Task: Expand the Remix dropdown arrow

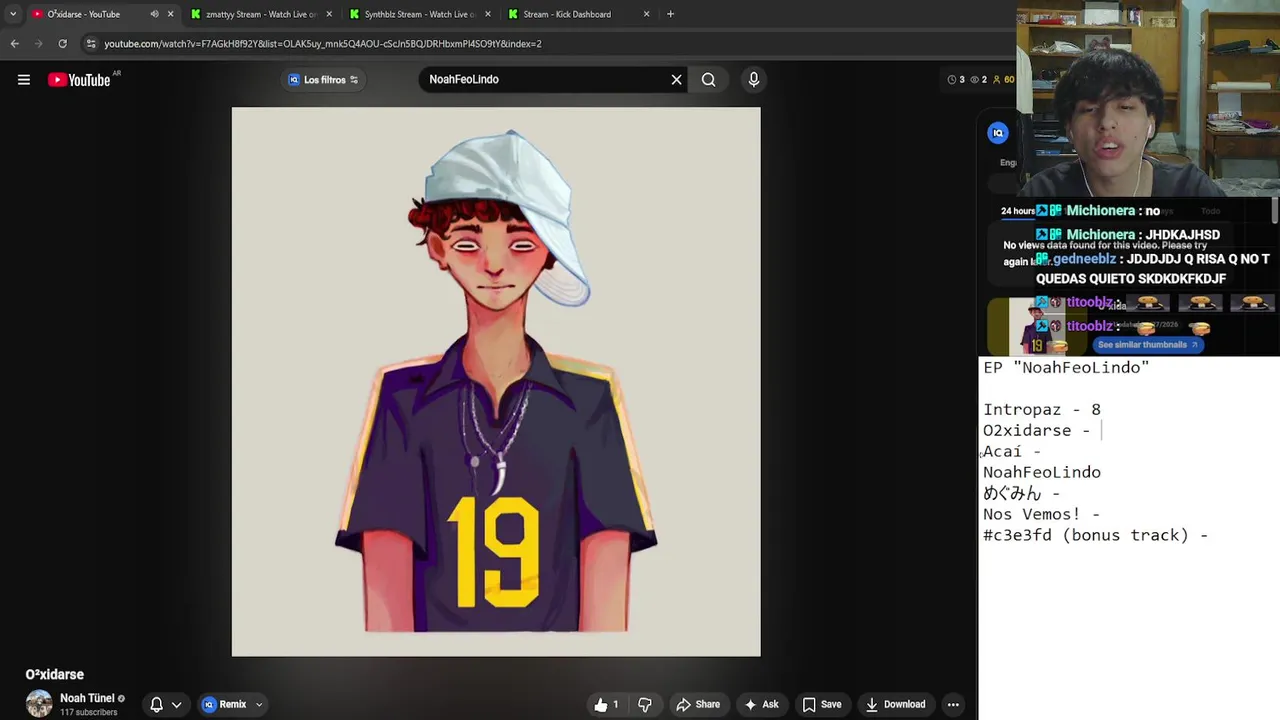Action: tap(259, 705)
